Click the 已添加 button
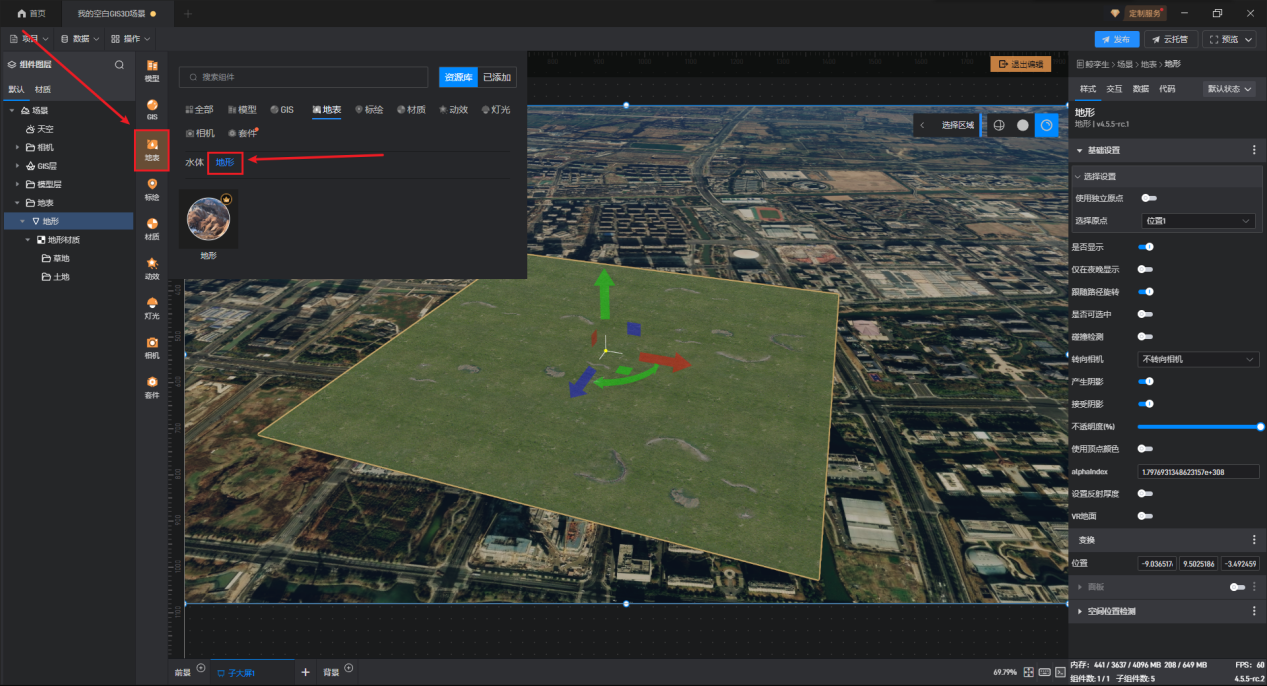 pos(497,77)
